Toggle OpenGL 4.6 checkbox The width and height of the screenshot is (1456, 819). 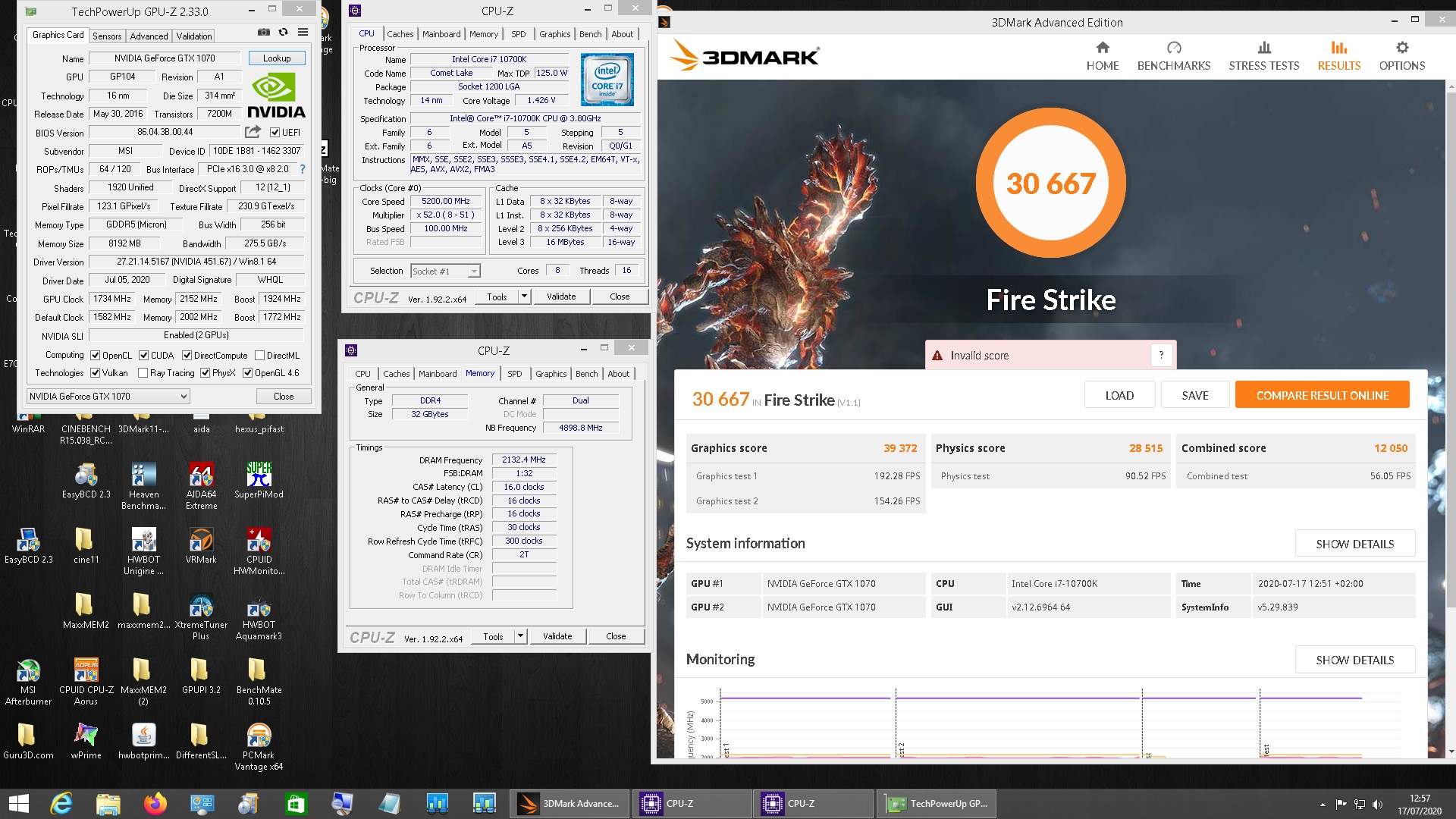(247, 372)
